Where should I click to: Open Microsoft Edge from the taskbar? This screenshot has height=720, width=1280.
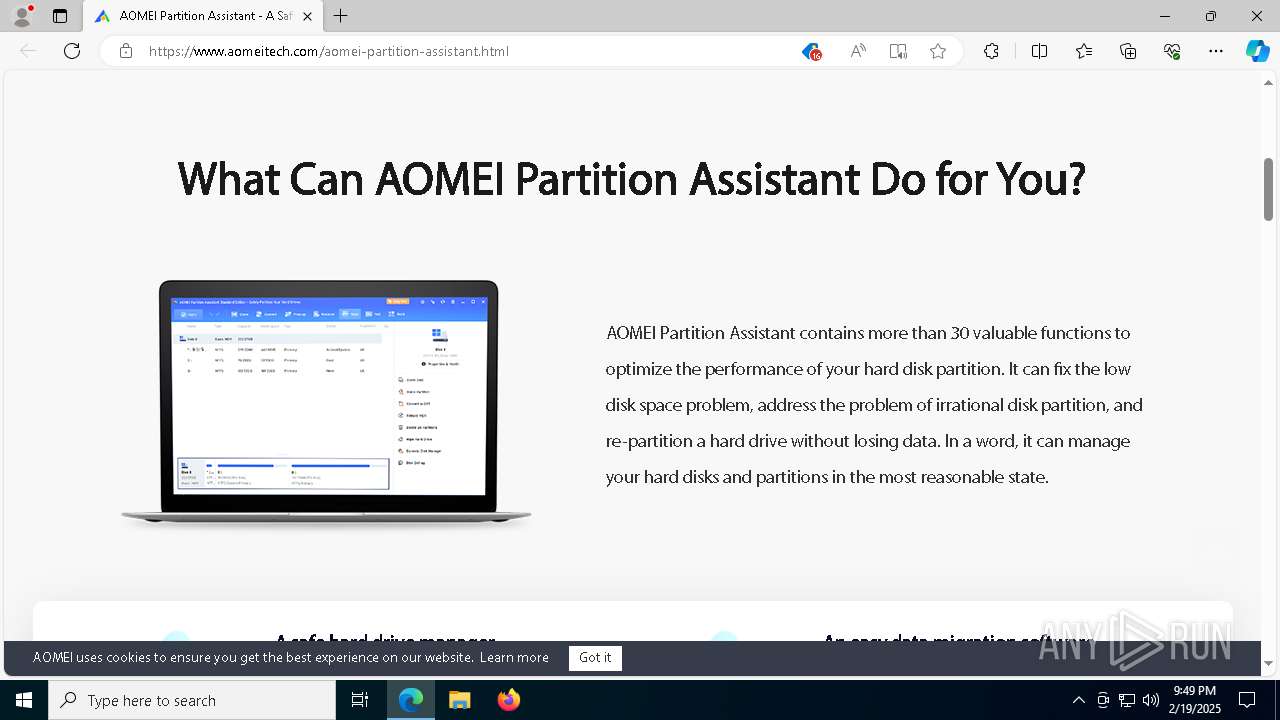click(x=411, y=700)
